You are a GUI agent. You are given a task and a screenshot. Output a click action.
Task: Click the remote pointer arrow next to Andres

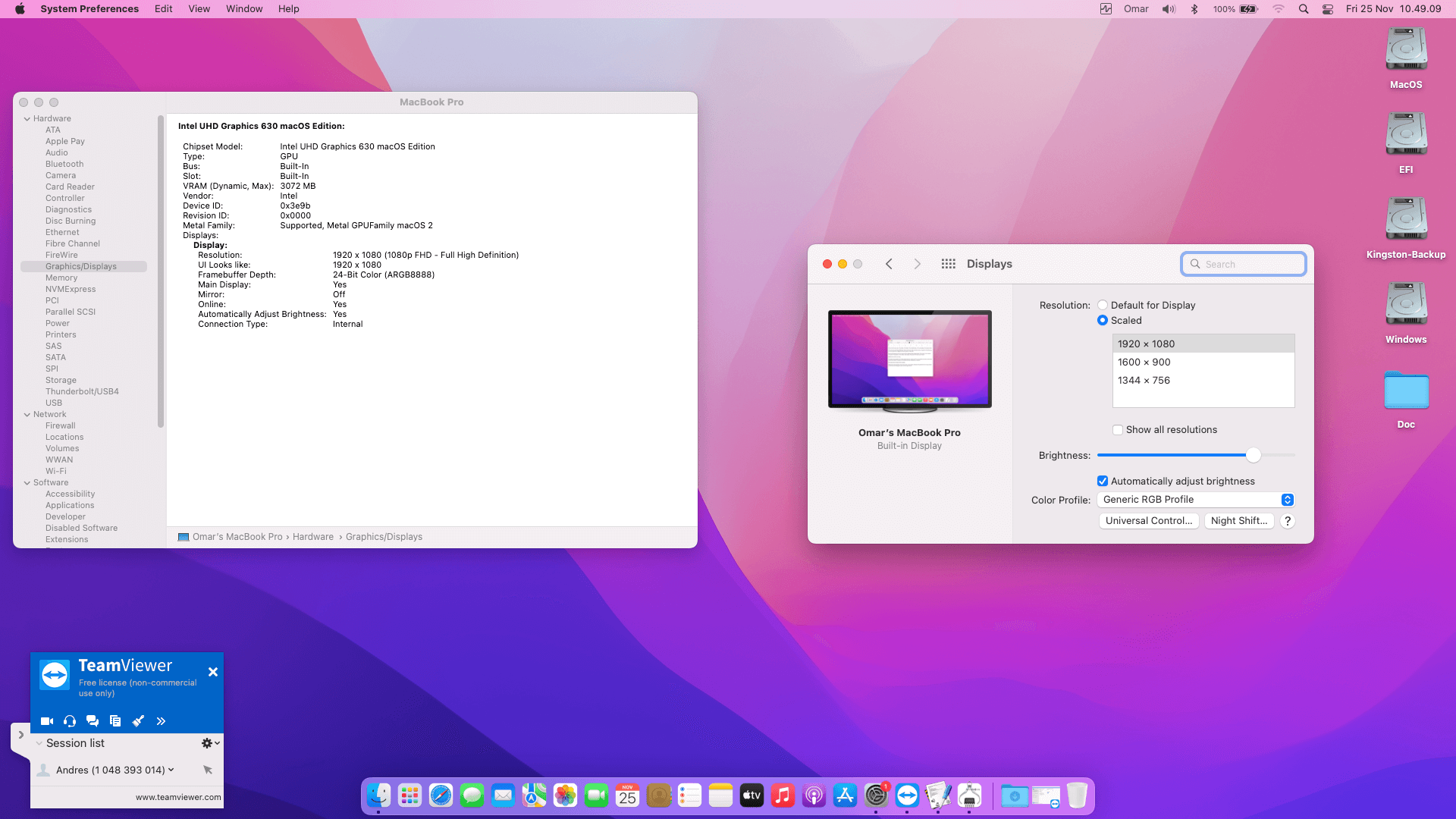pos(208,770)
